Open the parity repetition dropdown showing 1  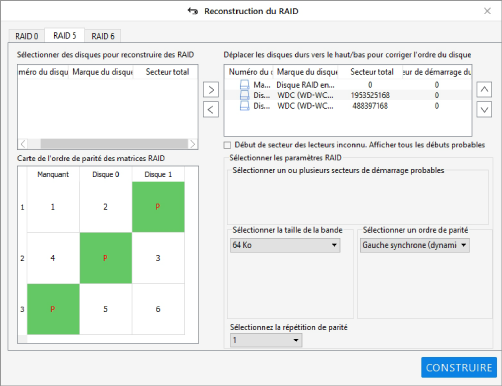266,340
